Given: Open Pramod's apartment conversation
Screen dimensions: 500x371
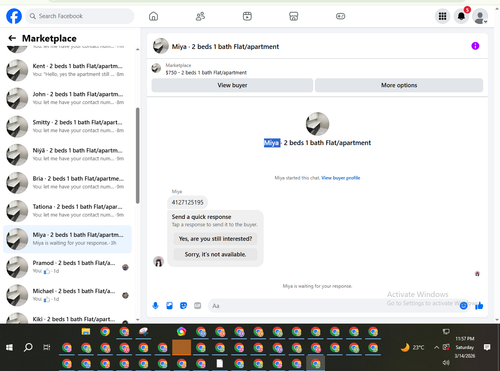Looking at the screenshot, I should [x=67, y=267].
